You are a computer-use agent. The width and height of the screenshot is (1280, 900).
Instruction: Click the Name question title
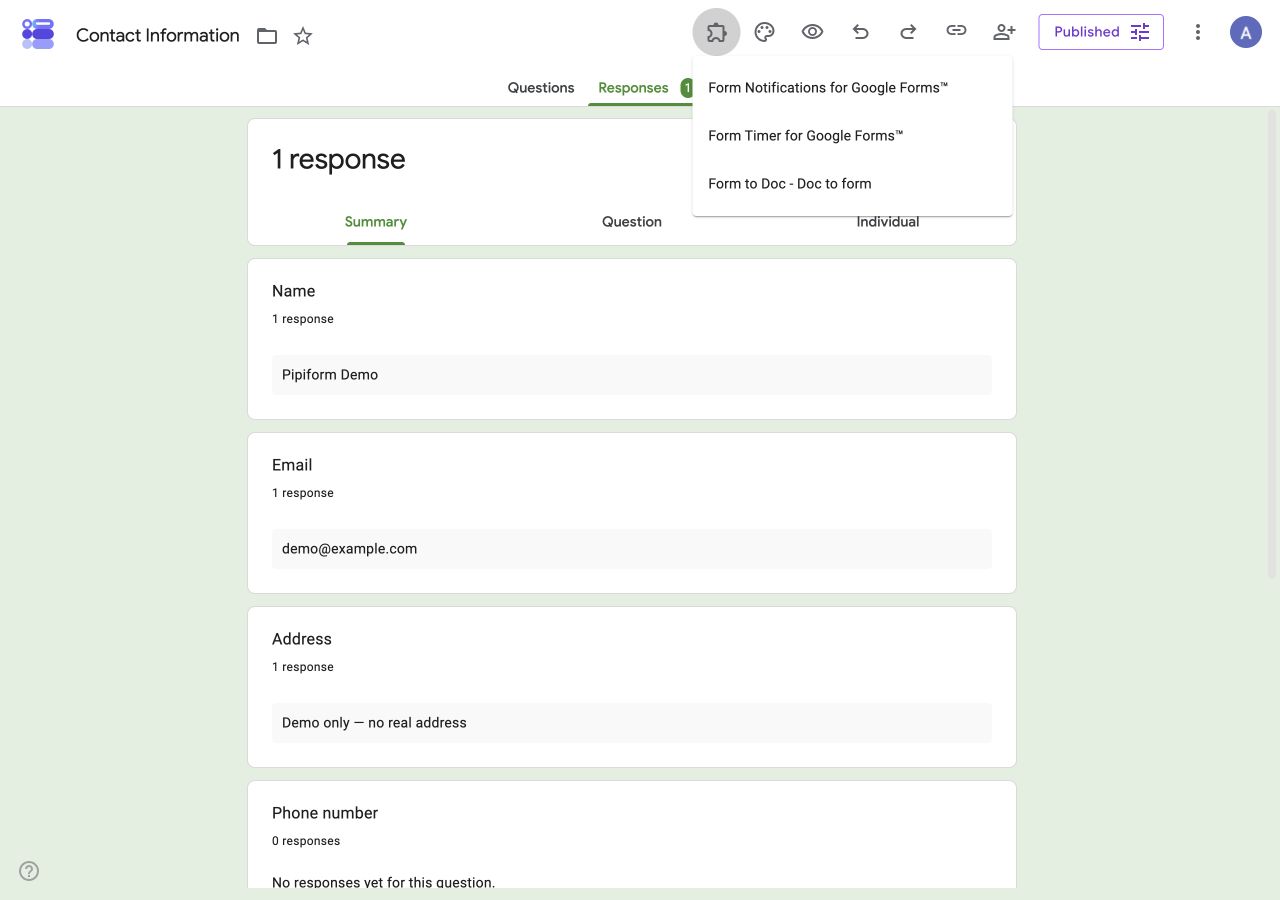[294, 291]
